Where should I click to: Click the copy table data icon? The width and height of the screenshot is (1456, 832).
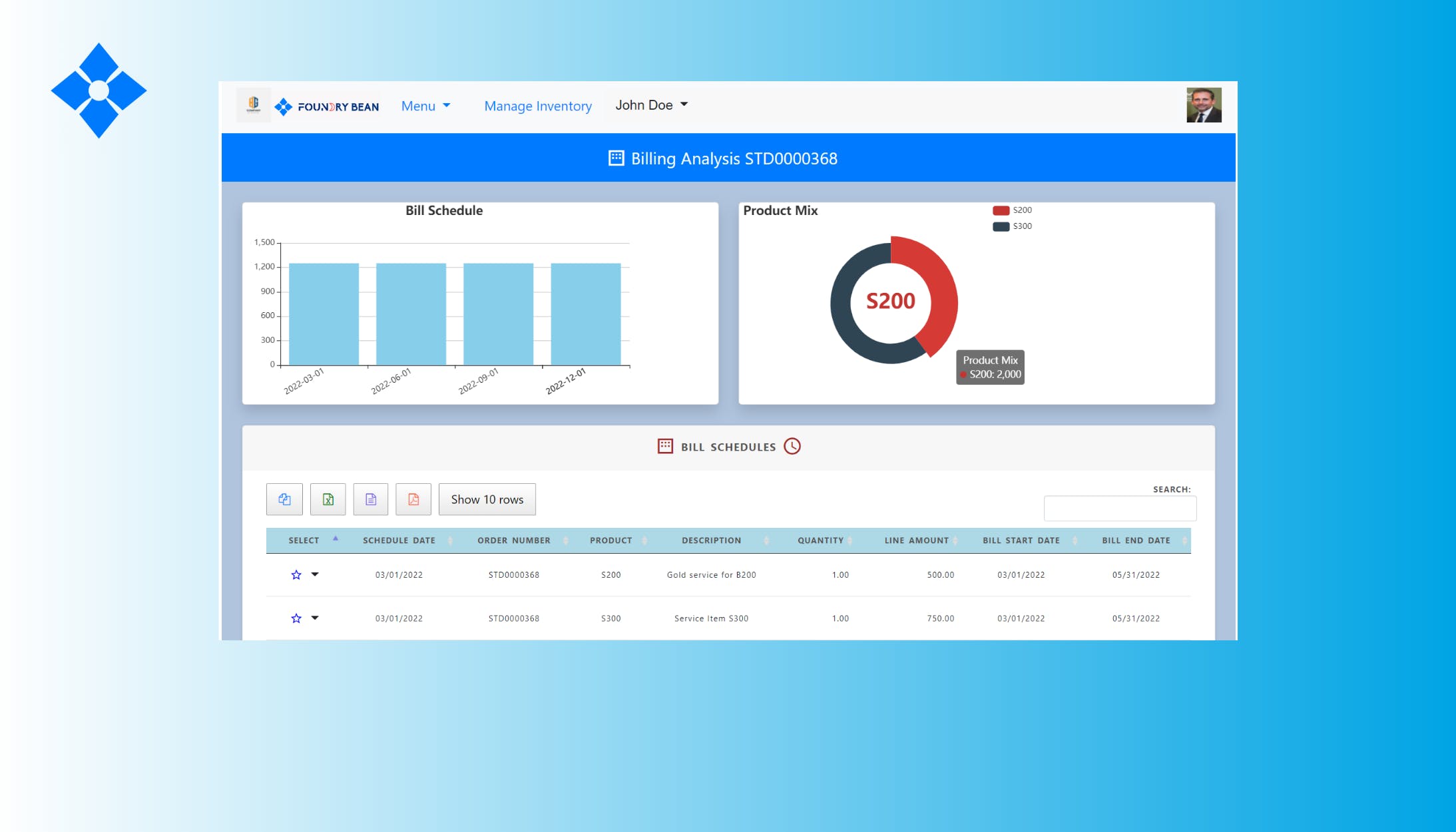pyautogui.click(x=284, y=499)
